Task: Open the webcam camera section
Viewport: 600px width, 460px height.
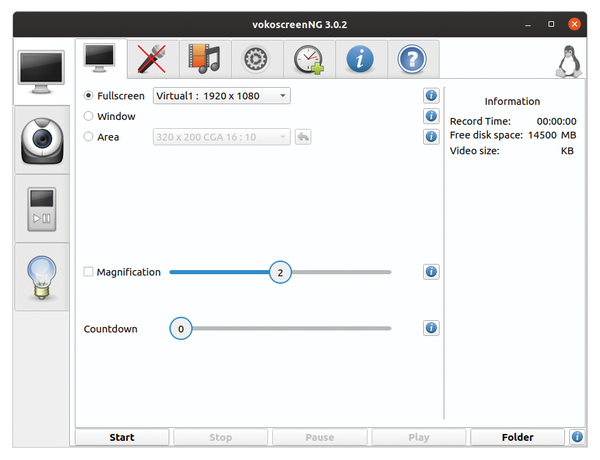Action: coord(42,140)
